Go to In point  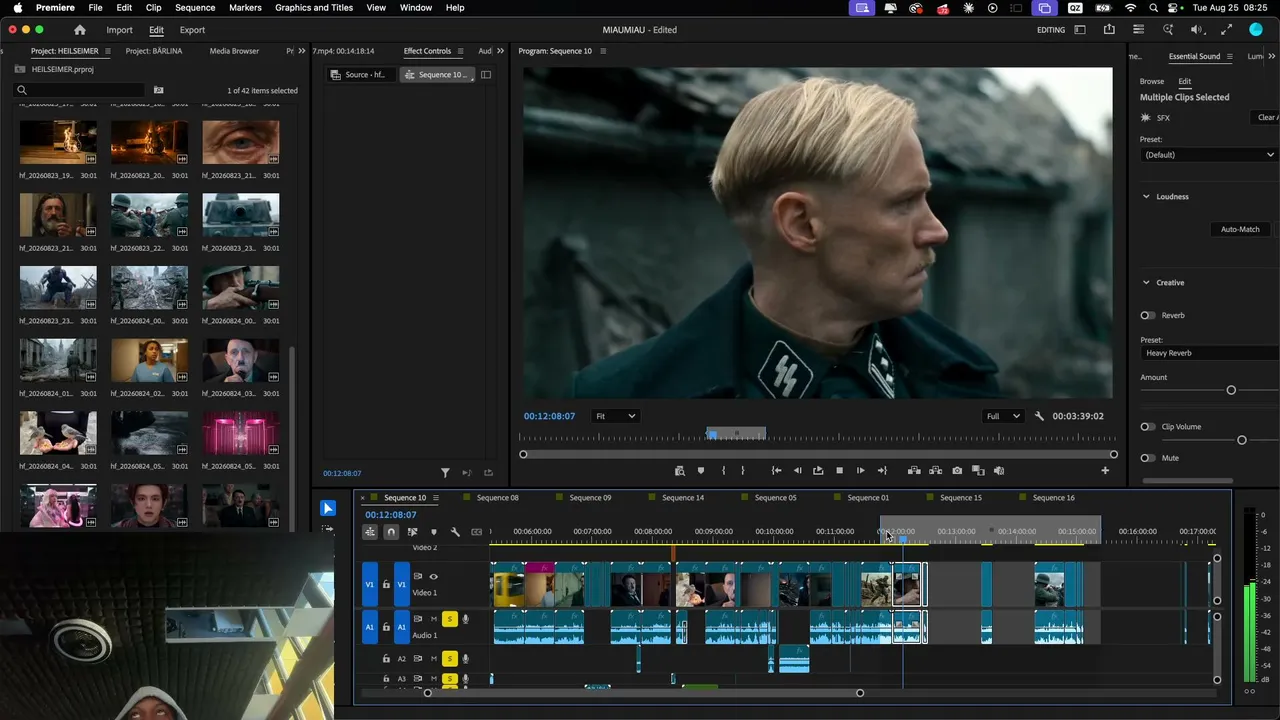[776, 470]
